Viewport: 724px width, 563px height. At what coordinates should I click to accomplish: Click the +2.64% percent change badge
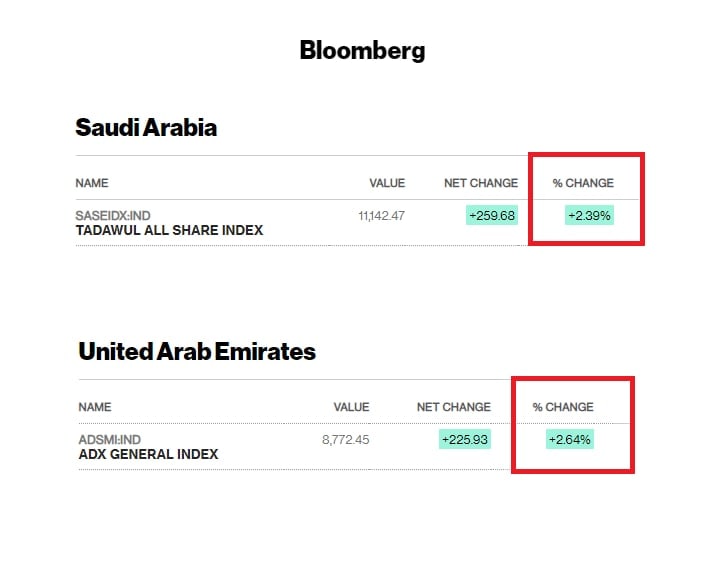click(570, 440)
